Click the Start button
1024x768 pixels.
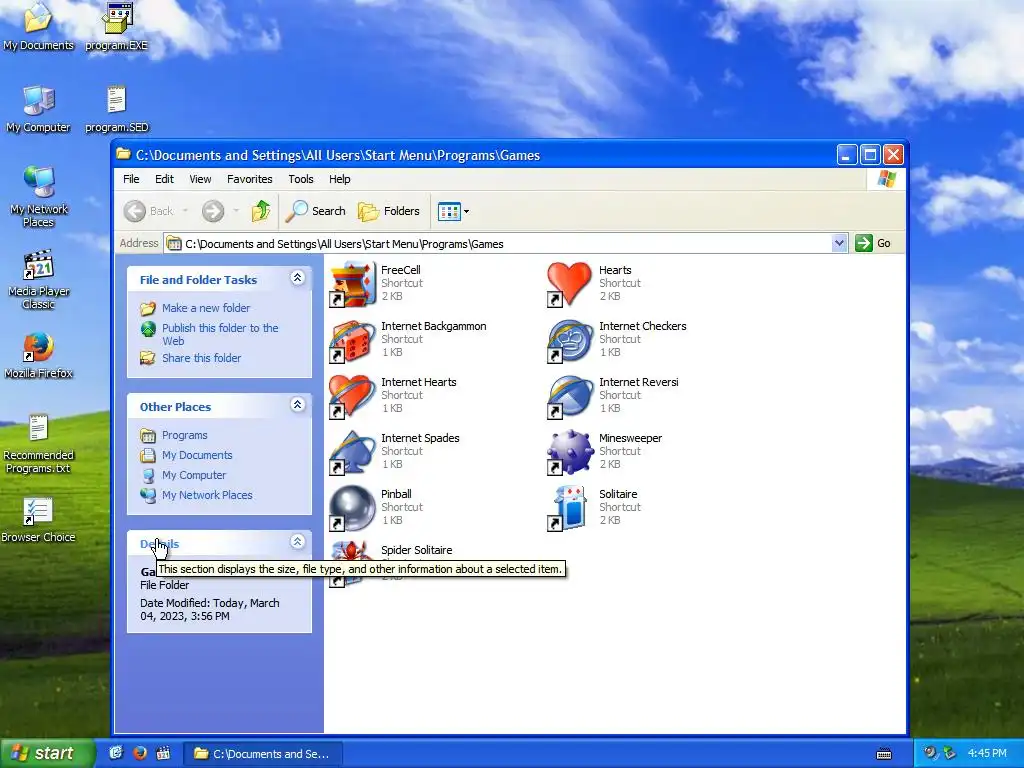coord(48,753)
